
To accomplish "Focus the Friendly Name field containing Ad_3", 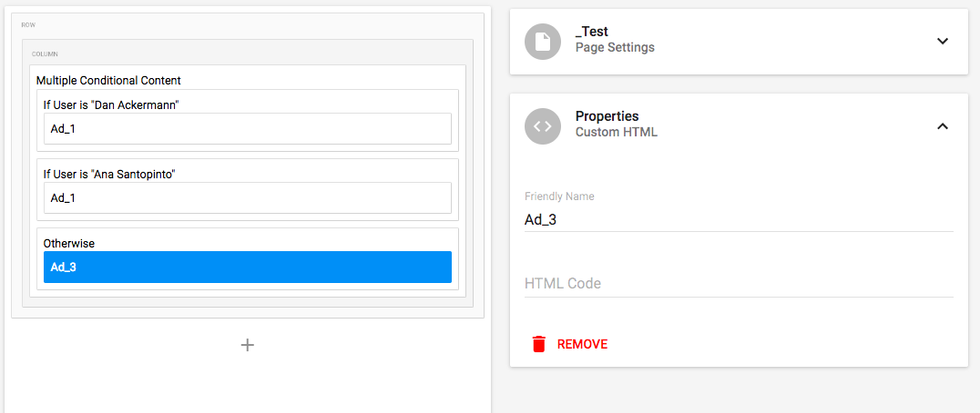I will [x=738, y=220].
